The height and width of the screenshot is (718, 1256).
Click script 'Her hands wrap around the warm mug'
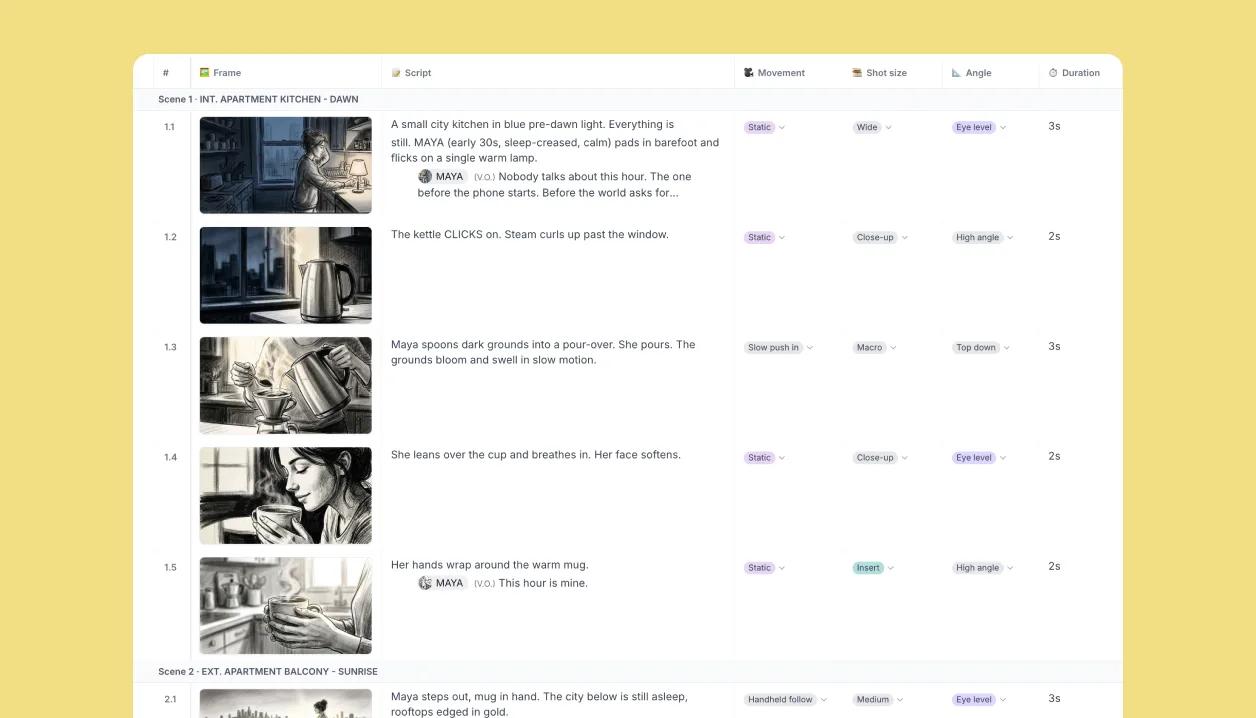coord(490,565)
